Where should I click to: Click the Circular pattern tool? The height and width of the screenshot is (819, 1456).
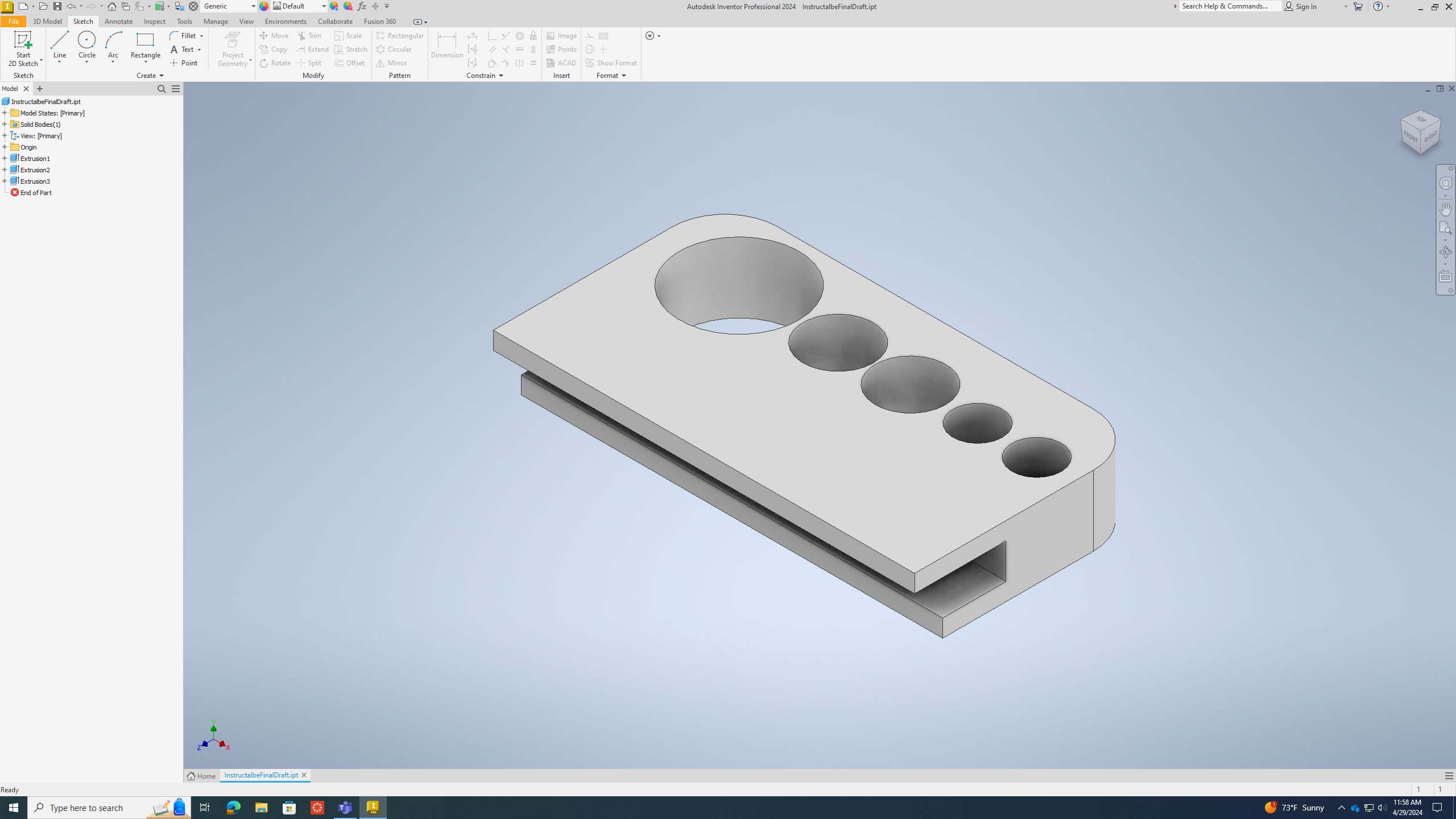(394, 49)
